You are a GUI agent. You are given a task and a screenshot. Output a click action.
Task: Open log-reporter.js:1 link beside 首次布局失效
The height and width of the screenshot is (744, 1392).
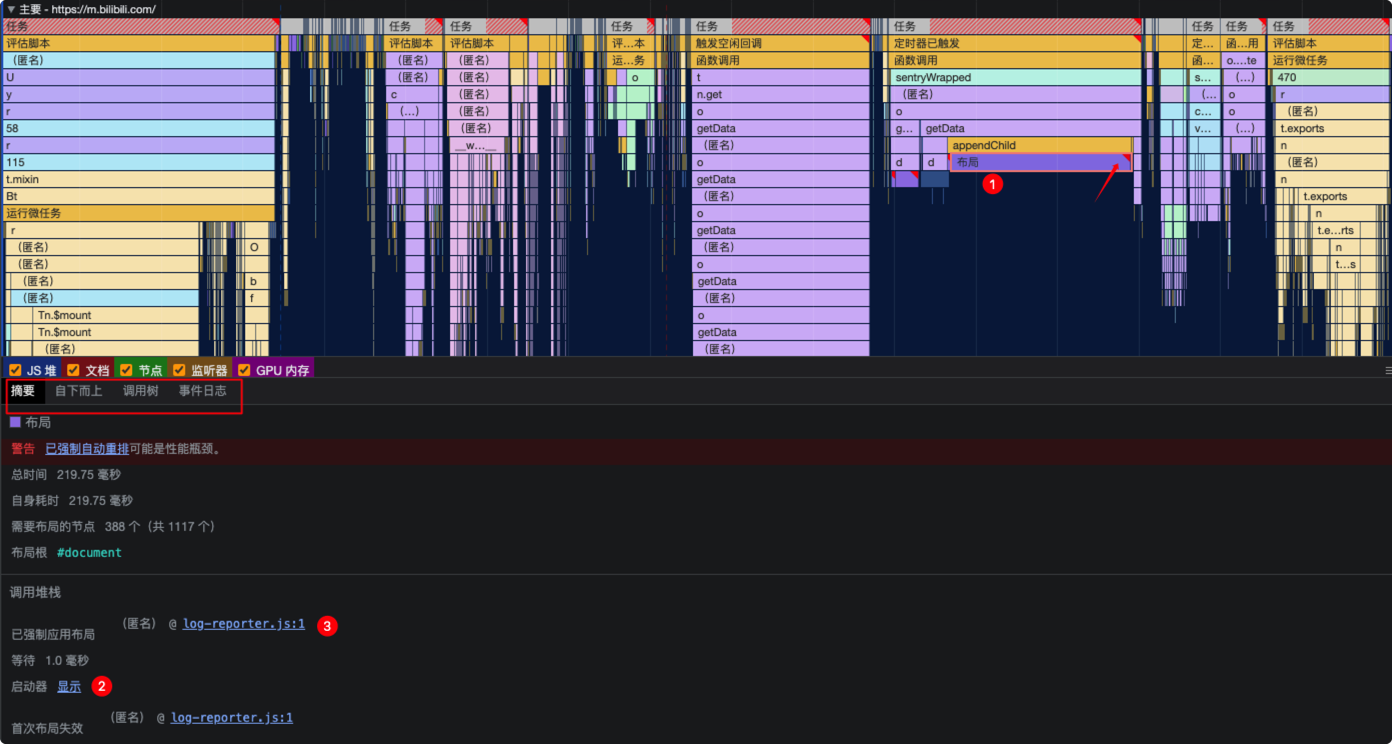tap(232, 717)
